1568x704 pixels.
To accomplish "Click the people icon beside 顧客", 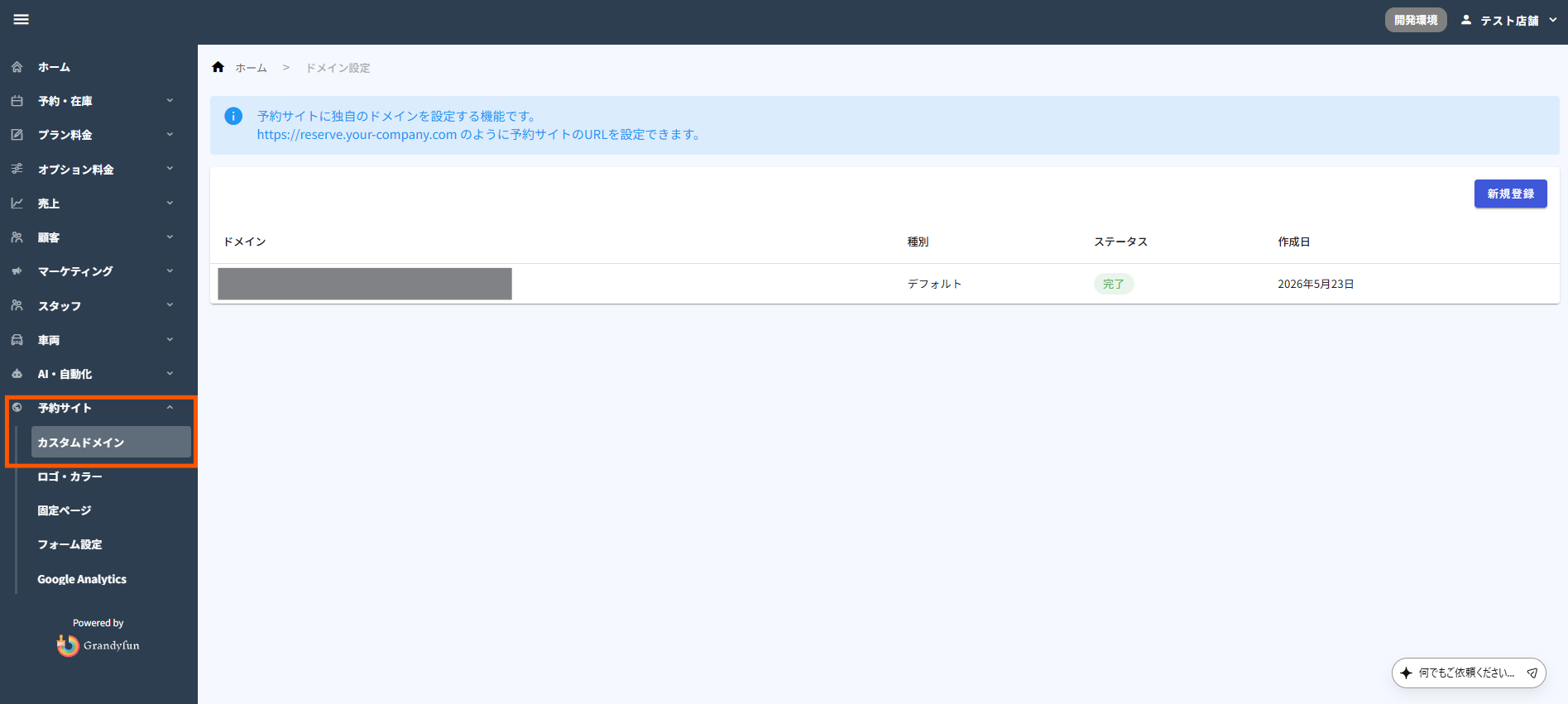I will 17,237.
